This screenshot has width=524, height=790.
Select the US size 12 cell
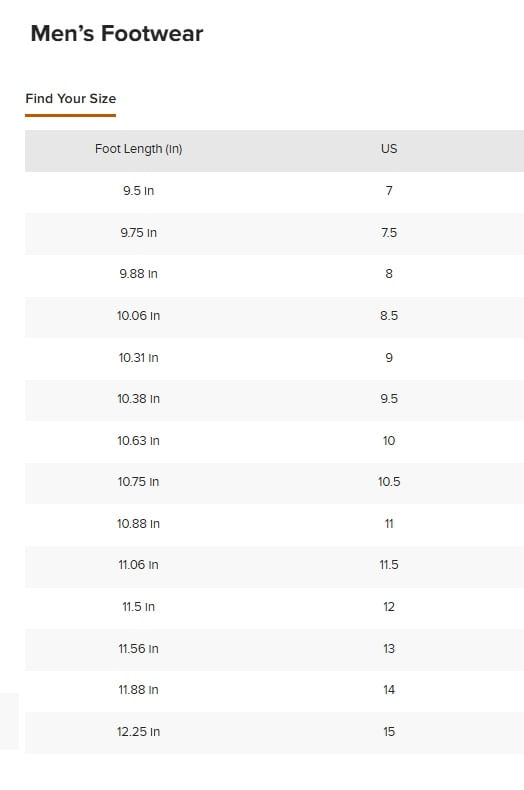(x=389, y=607)
